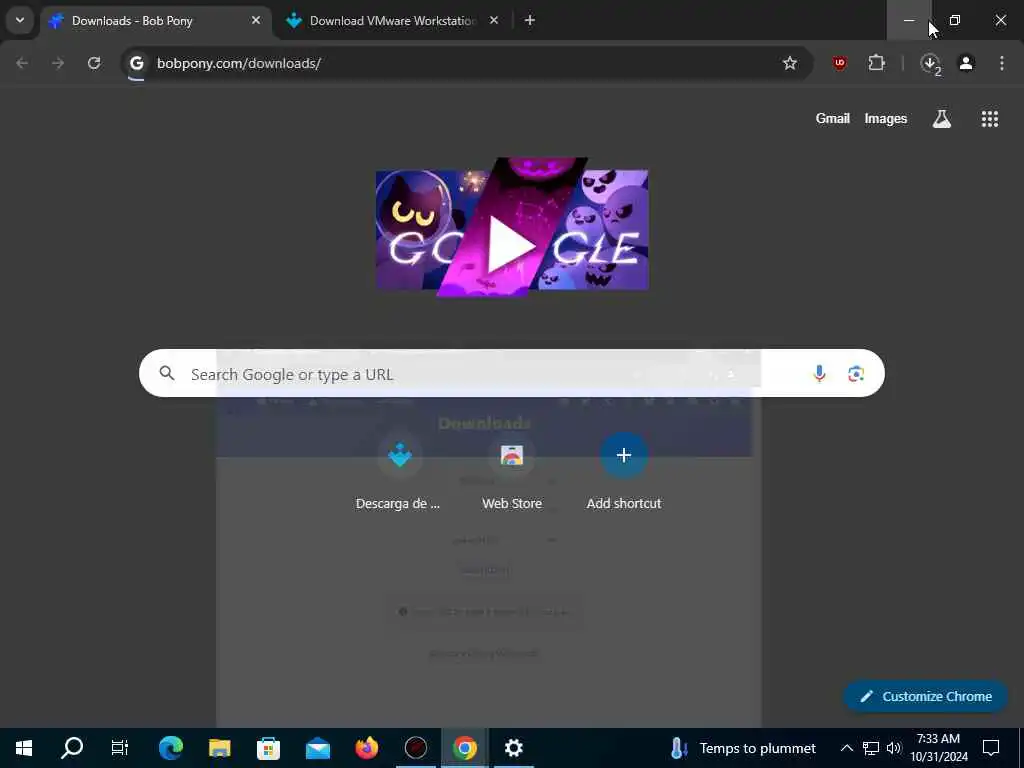
Task: Open the Descarga de ... shortcut
Action: coord(399,472)
